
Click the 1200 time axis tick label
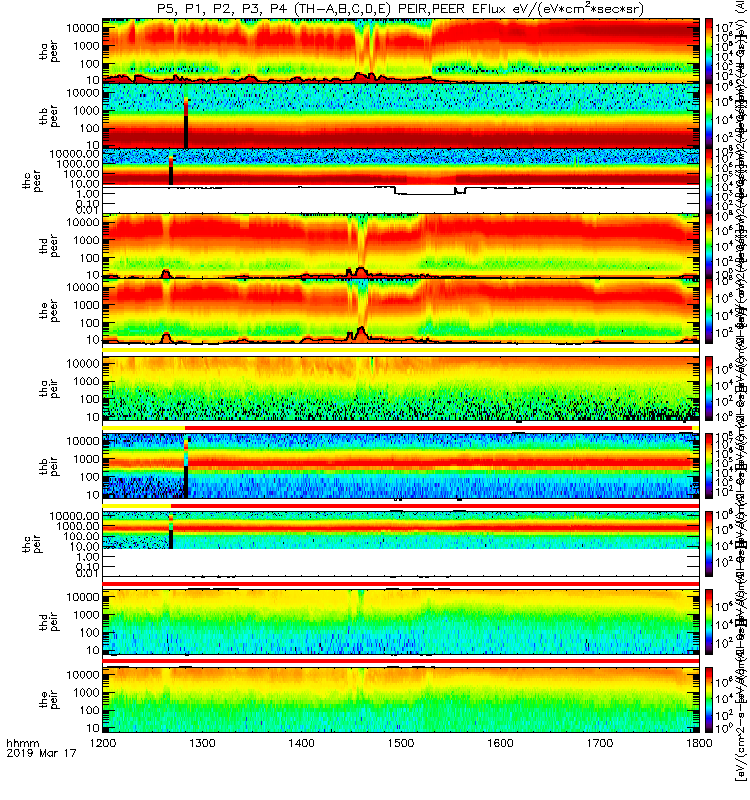click(x=103, y=743)
